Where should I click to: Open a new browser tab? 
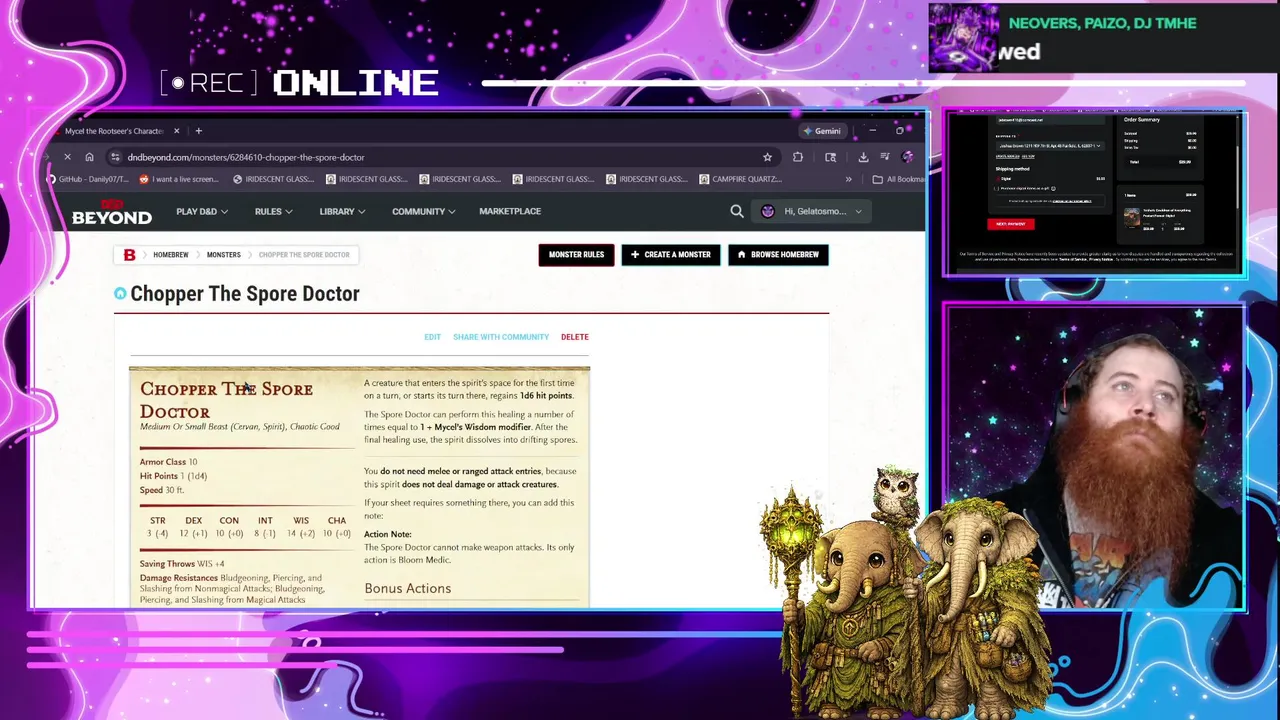coord(198,131)
